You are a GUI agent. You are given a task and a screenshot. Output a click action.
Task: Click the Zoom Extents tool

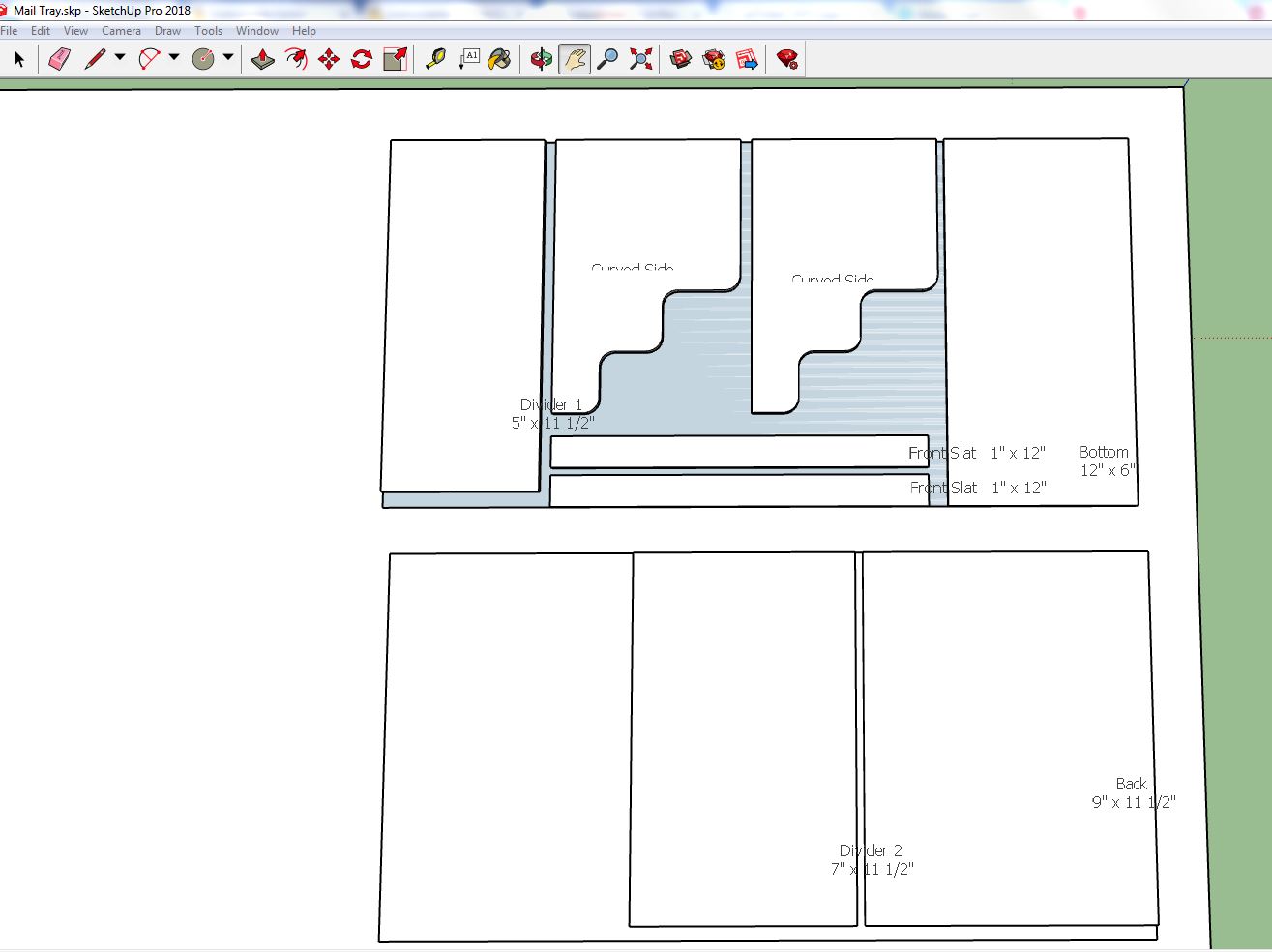(640, 59)
